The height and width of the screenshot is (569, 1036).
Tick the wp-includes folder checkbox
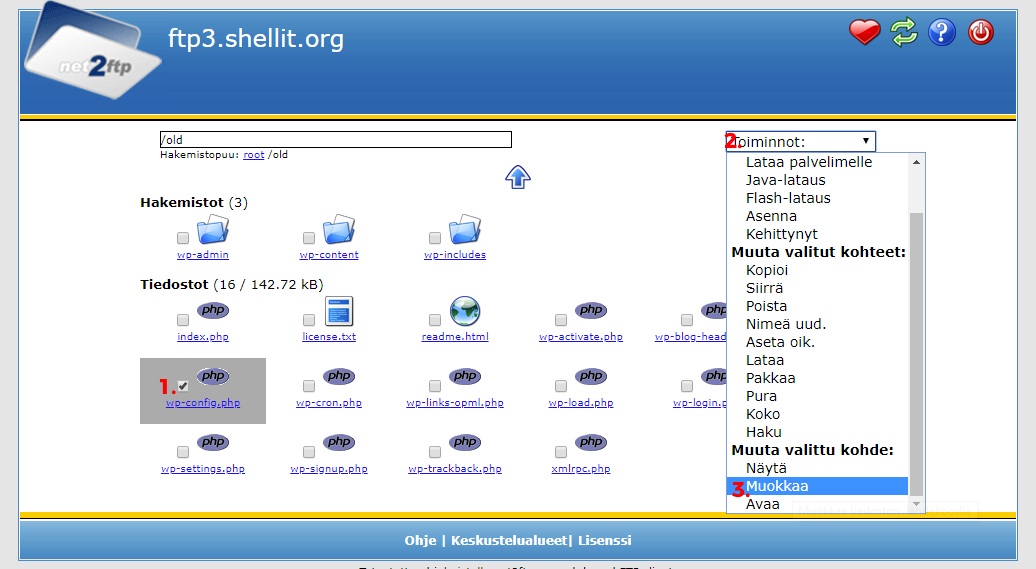click(435, 238)
